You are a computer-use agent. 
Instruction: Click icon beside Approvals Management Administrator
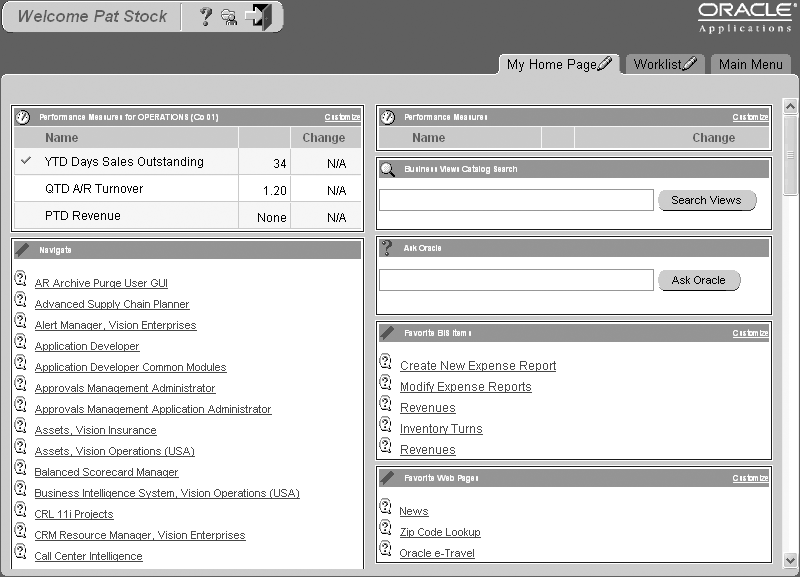[20, 383]
